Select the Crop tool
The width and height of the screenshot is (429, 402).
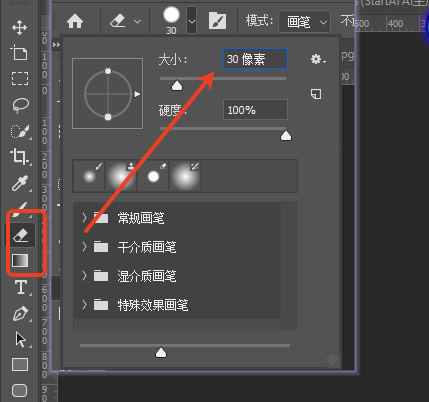tap(20, 157)
